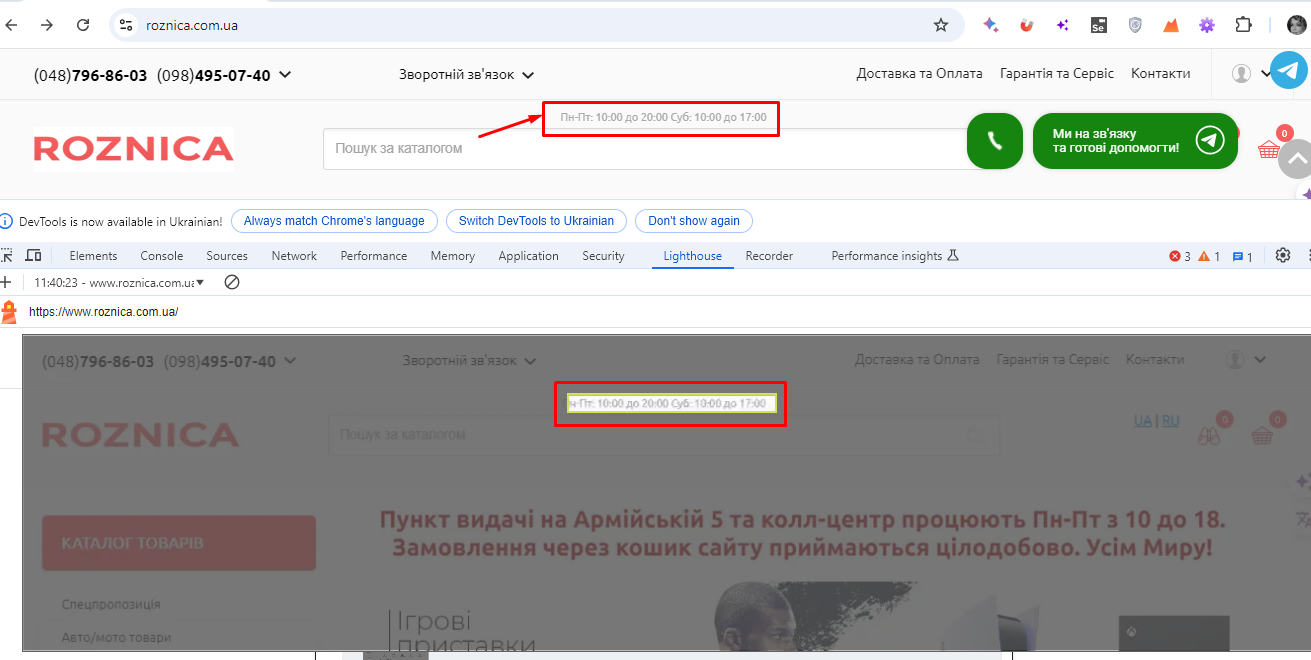This screenshot has width=1311, height=660.
Task: Open the Доставка та Оплата link
Action: coord(919,74)
